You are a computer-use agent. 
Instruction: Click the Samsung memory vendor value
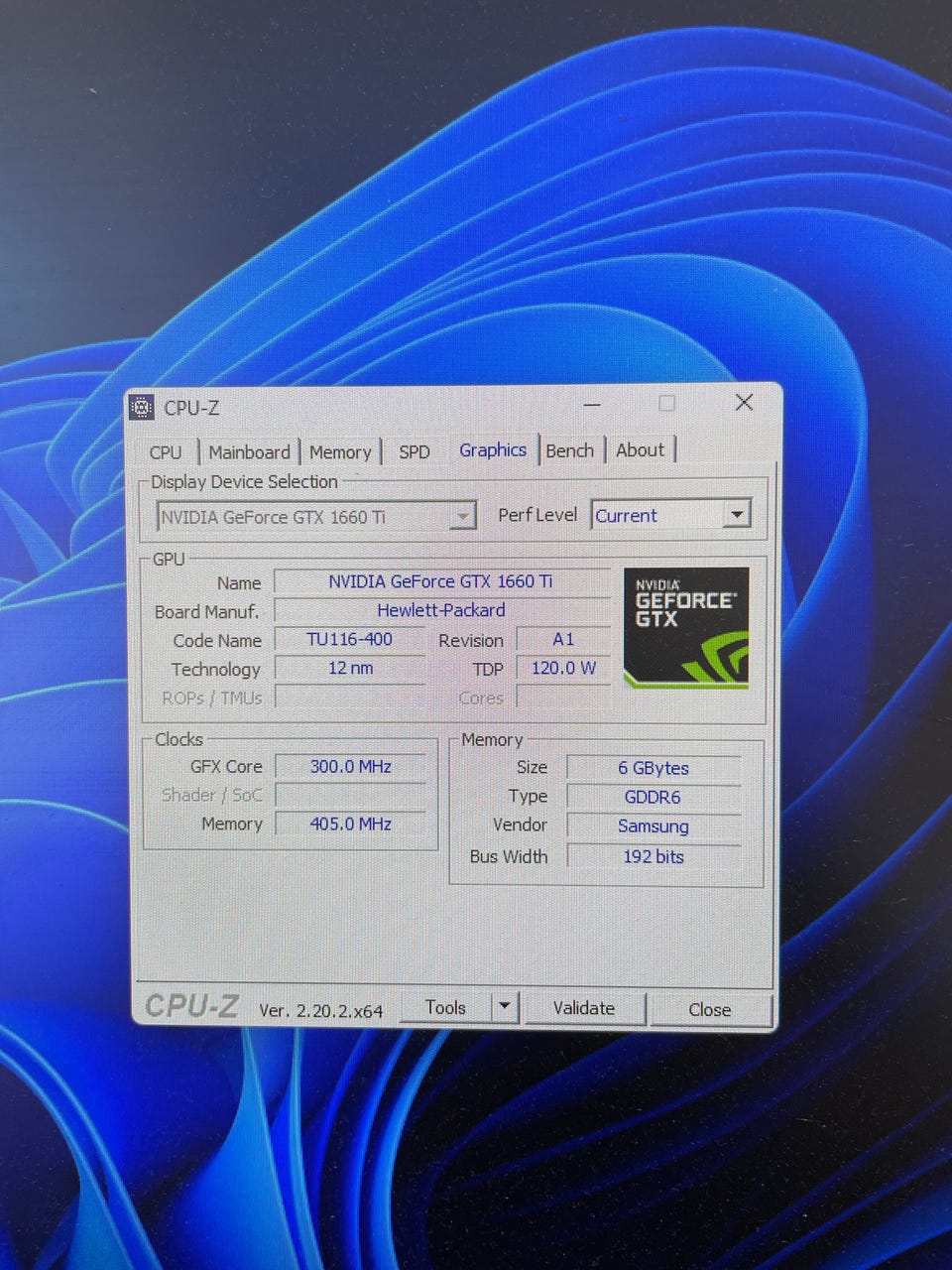[654, 826]
